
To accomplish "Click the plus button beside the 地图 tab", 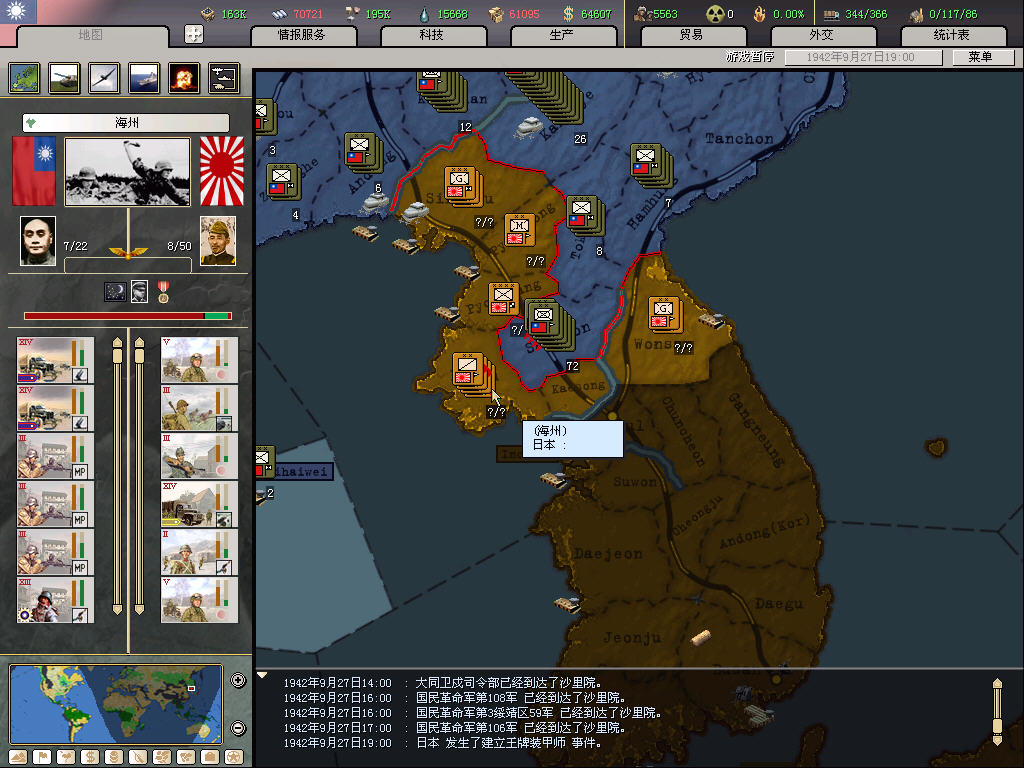I will click(194, 34).
